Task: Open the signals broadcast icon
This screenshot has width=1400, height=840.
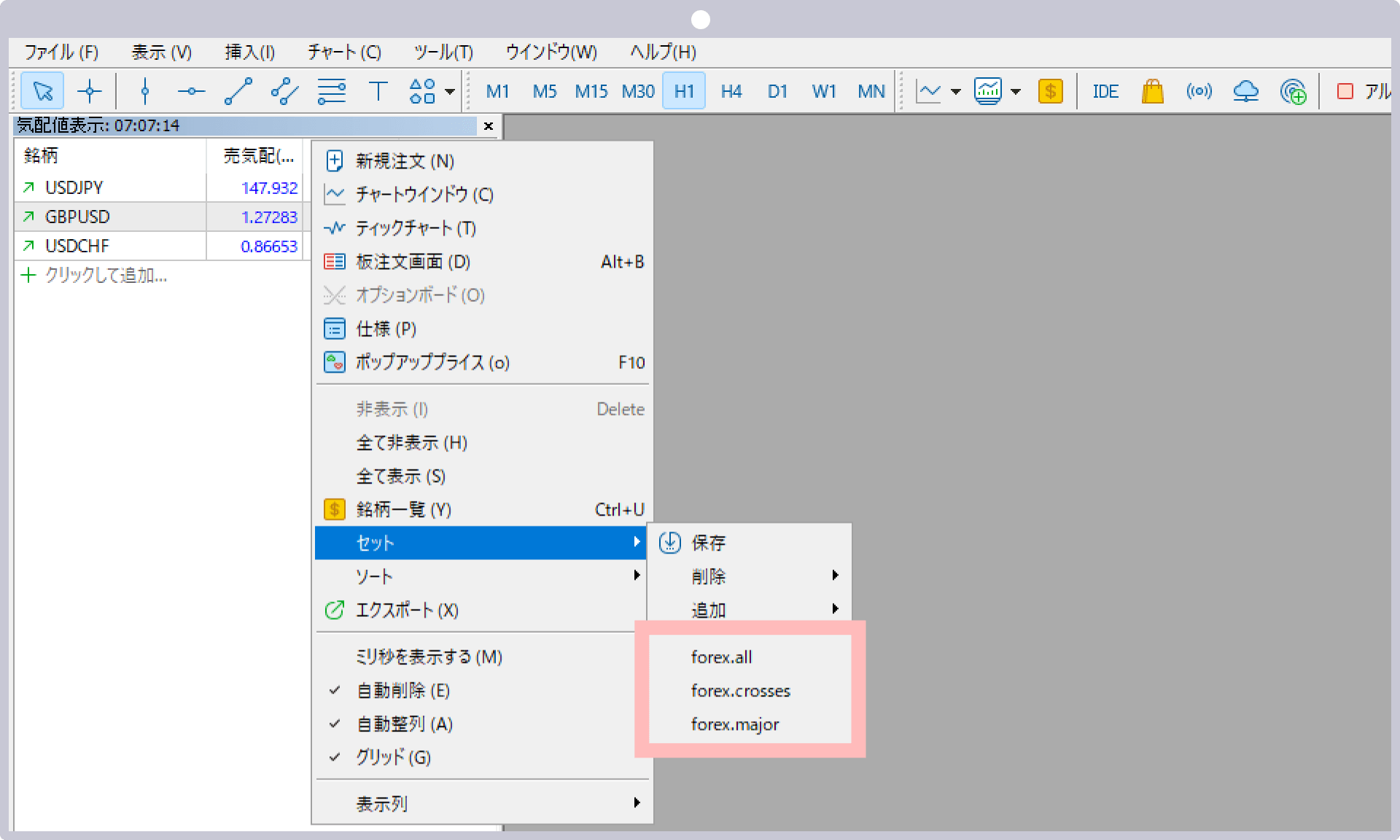Action: click(x=1199, y=91)
